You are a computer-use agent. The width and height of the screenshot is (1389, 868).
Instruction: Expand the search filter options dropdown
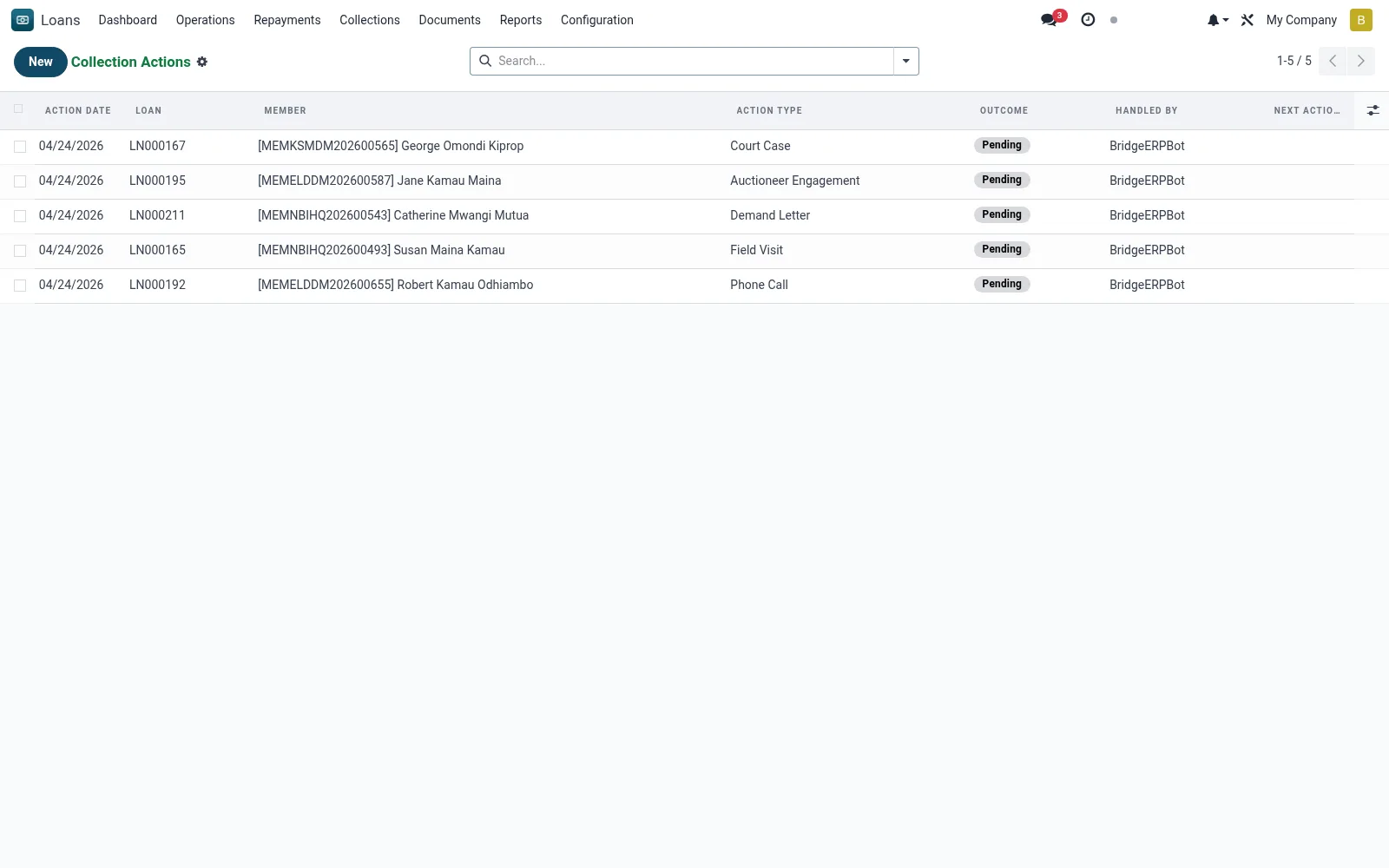[x=905, y=61]
